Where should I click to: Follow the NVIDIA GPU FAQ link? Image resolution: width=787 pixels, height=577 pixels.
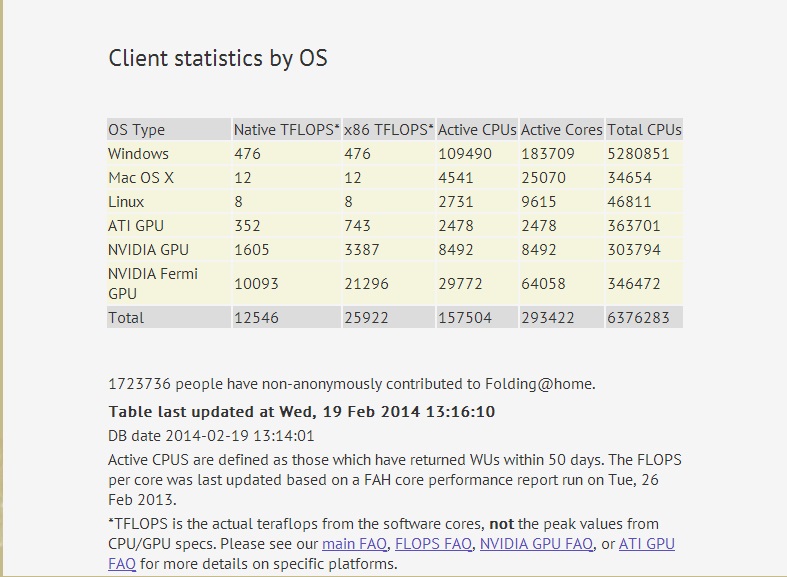537,544
